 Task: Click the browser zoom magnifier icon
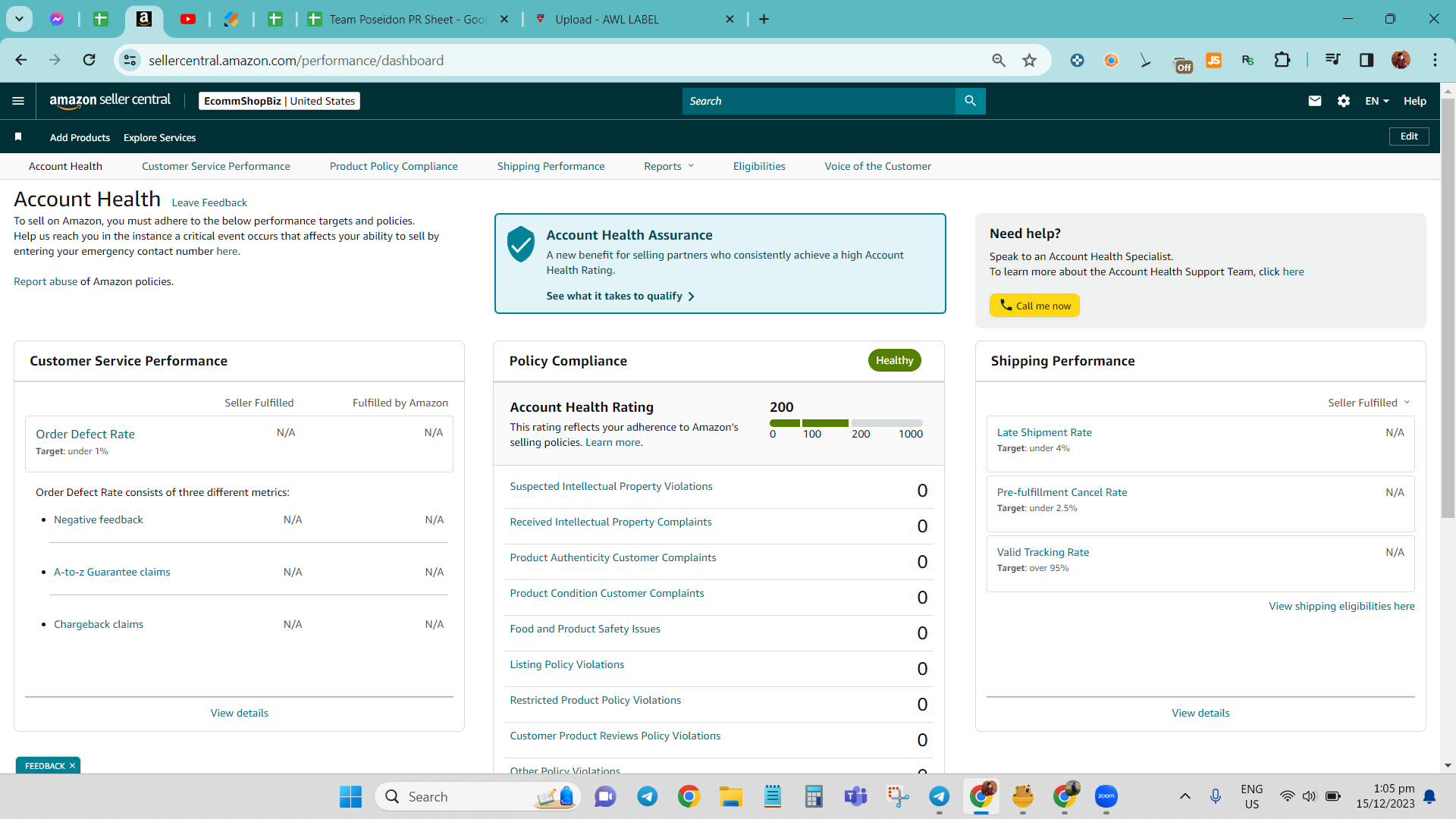click(x=999, y=60)
